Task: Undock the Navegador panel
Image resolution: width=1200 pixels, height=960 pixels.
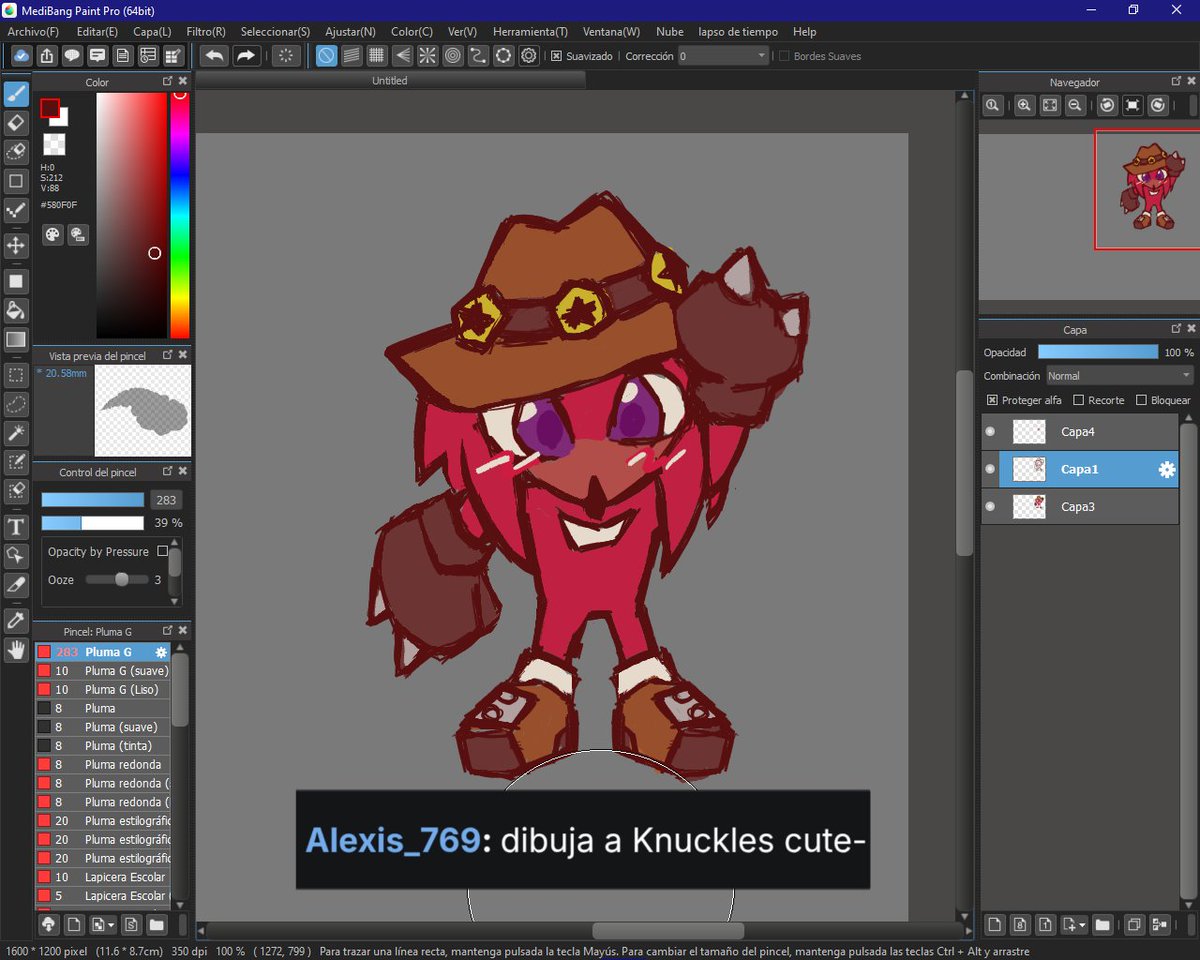Action: tap(1176, 82)
